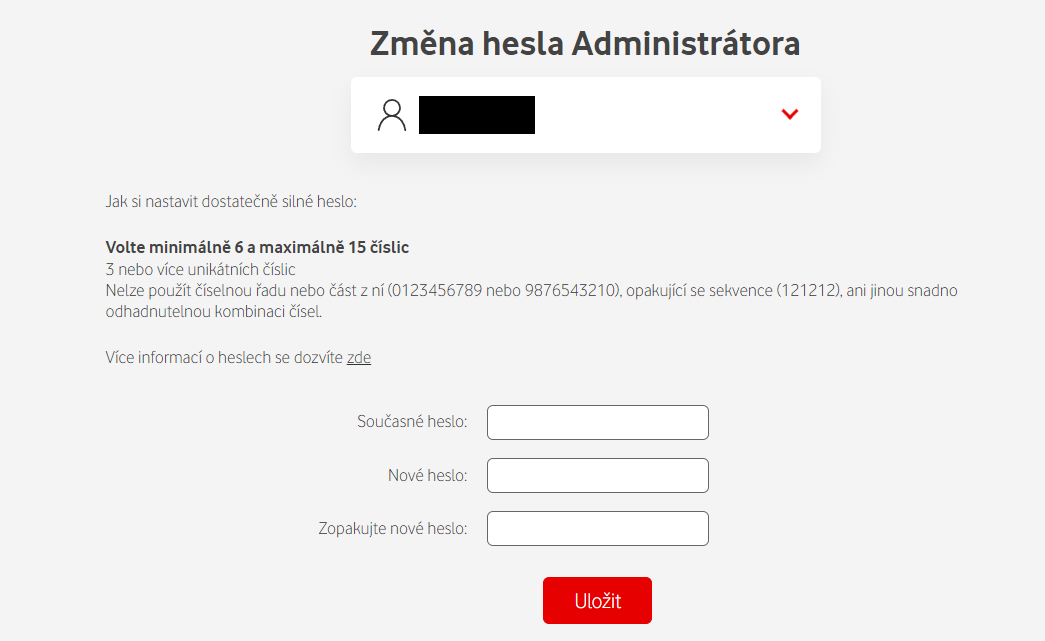Click the user profile silhouette icon
Screen dimensions: 1045x641
pos(392,115)
